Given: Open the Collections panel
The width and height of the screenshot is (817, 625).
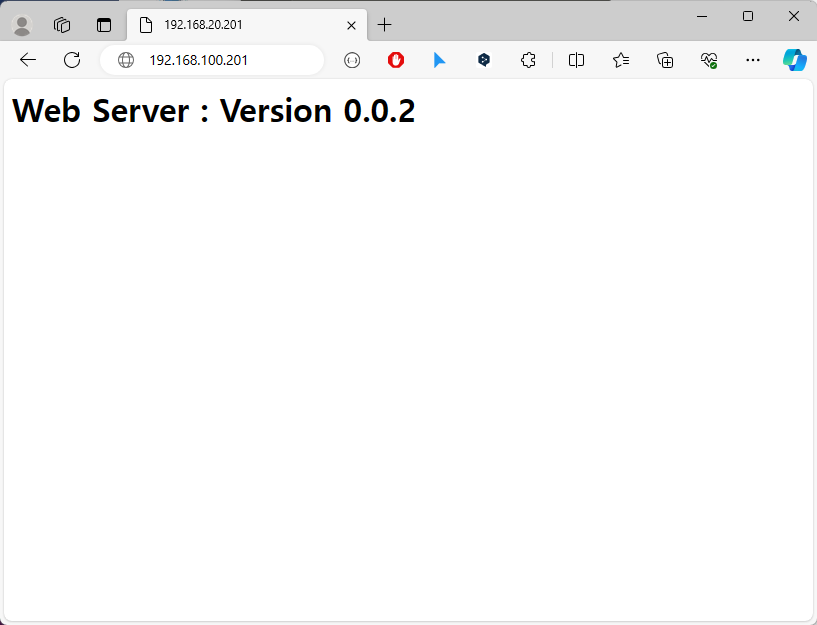Looking at the screenshot, I should pyautogui.click(x=665, y=60).
